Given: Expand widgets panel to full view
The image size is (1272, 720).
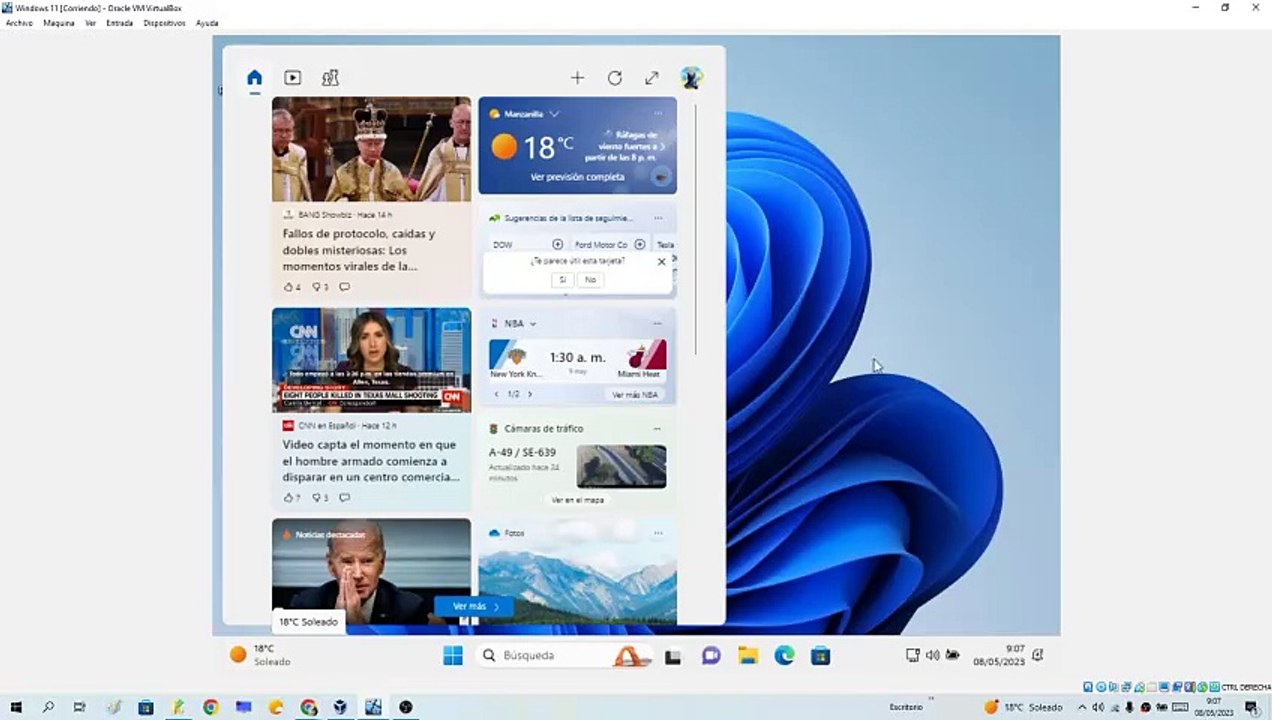Looking at the screenshot, I should click(x=652, y=78).
